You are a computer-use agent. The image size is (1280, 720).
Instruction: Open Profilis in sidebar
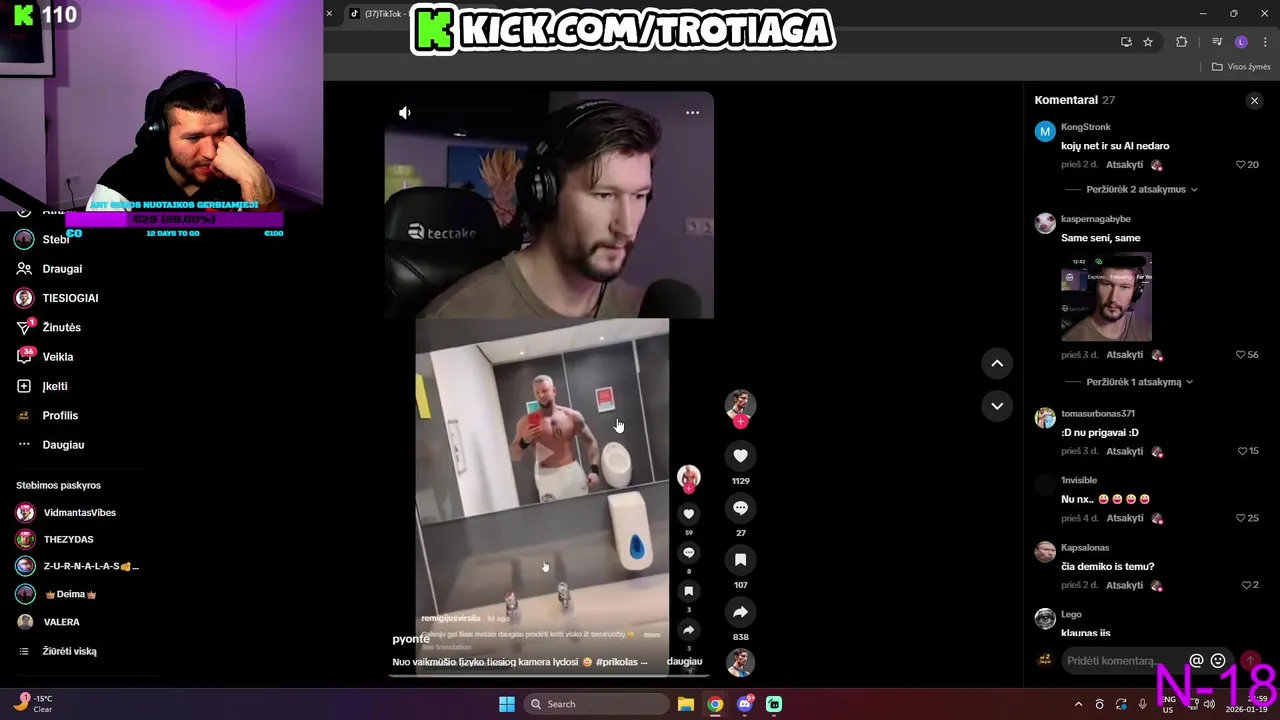pos(60,415)
